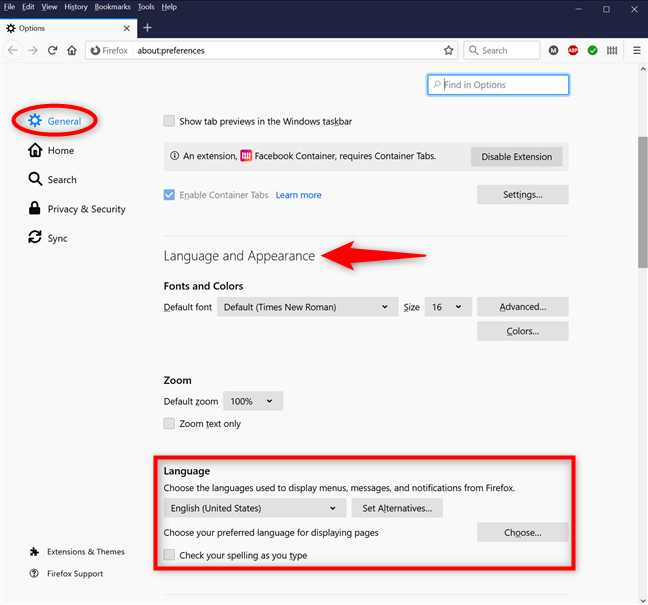Expand the Default font dropdown

pos(306,307)
